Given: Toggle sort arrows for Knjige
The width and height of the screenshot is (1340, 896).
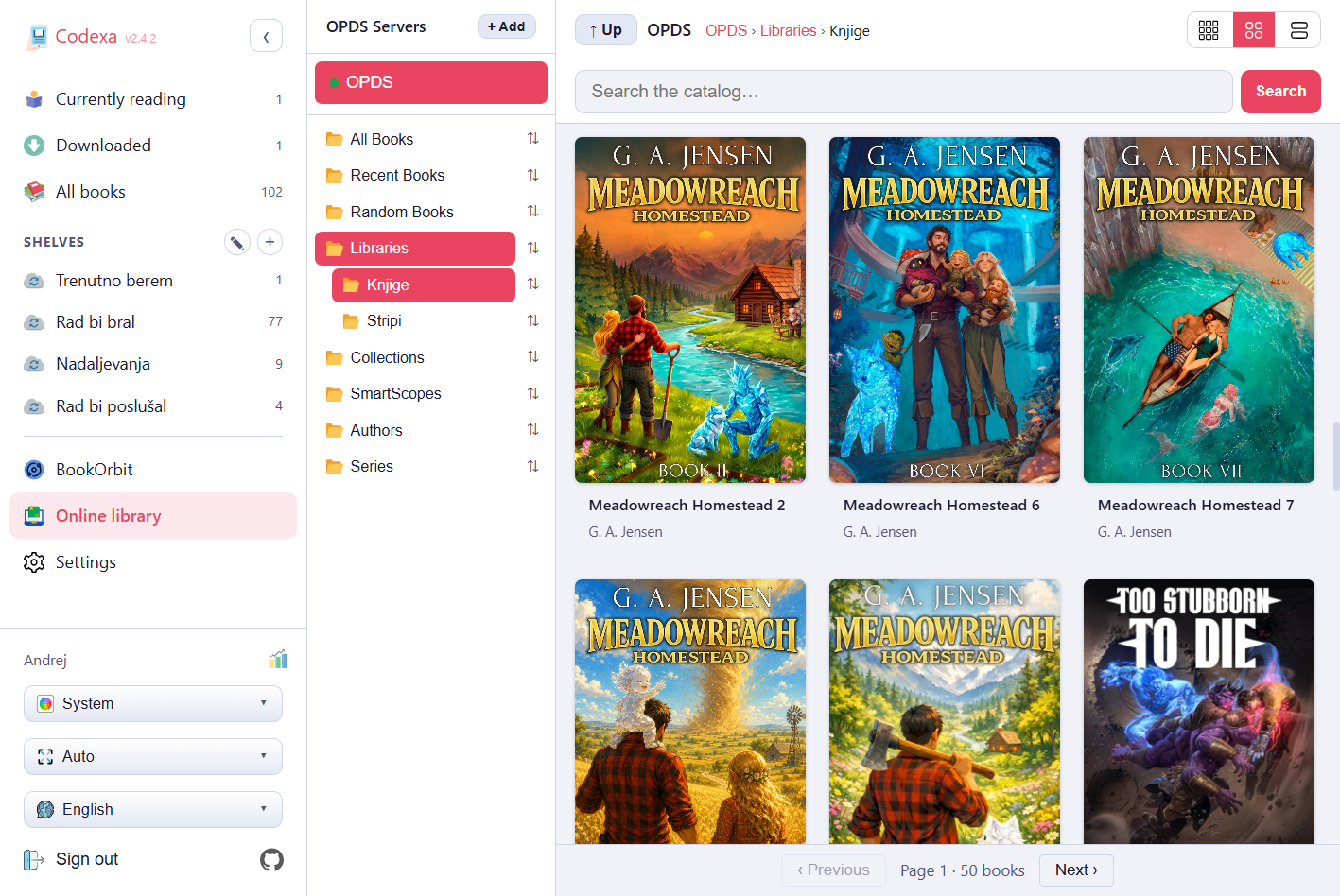Looking at the screenshot, I should tap(533, 284).
